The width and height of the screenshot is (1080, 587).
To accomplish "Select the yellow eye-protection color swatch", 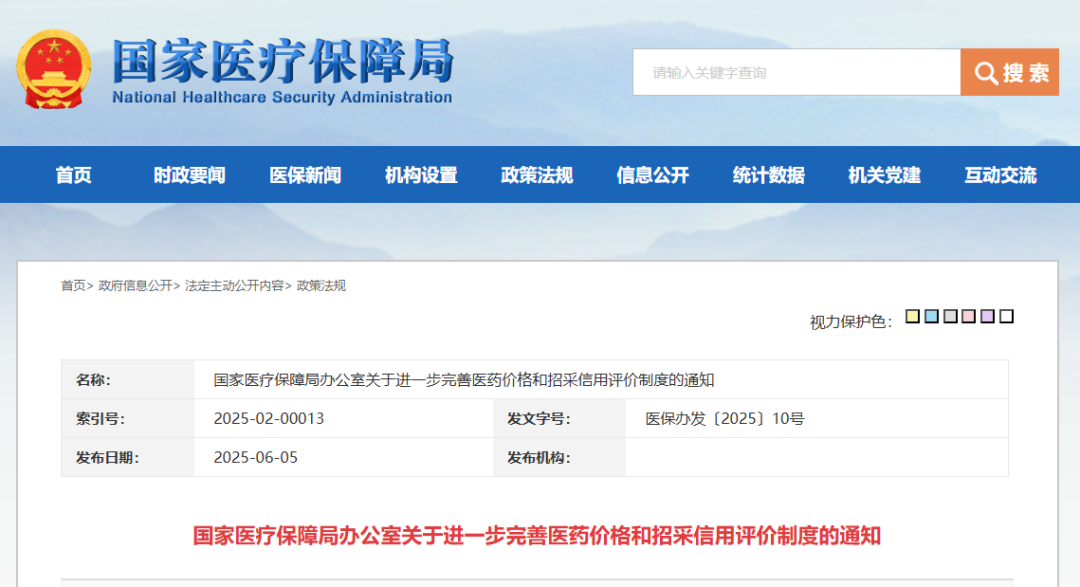I will 913,317.
